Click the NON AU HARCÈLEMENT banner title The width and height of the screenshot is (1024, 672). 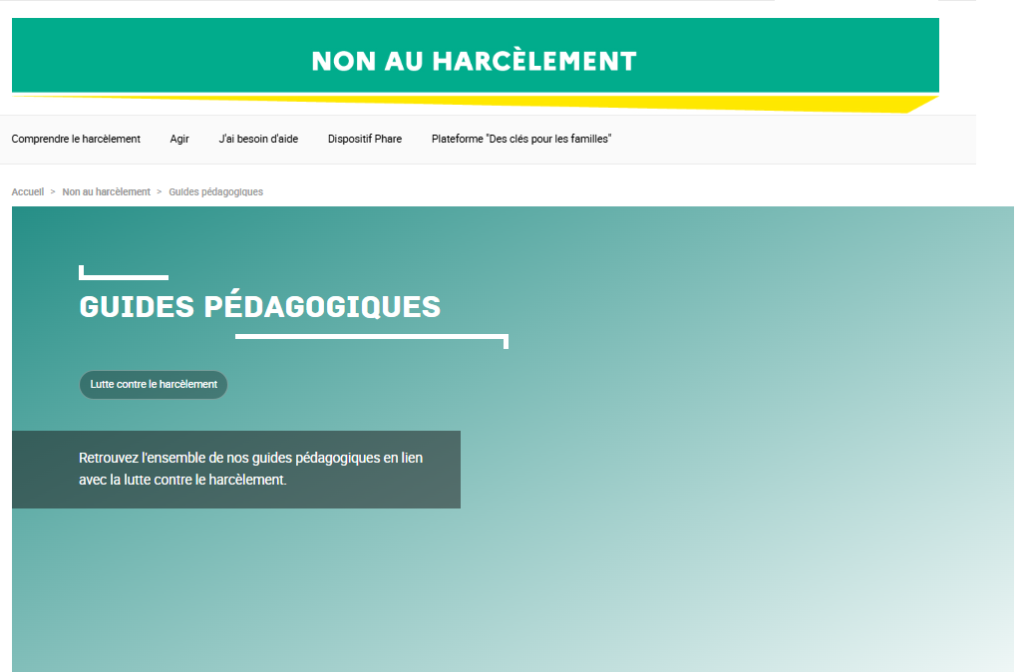(474, 61)
